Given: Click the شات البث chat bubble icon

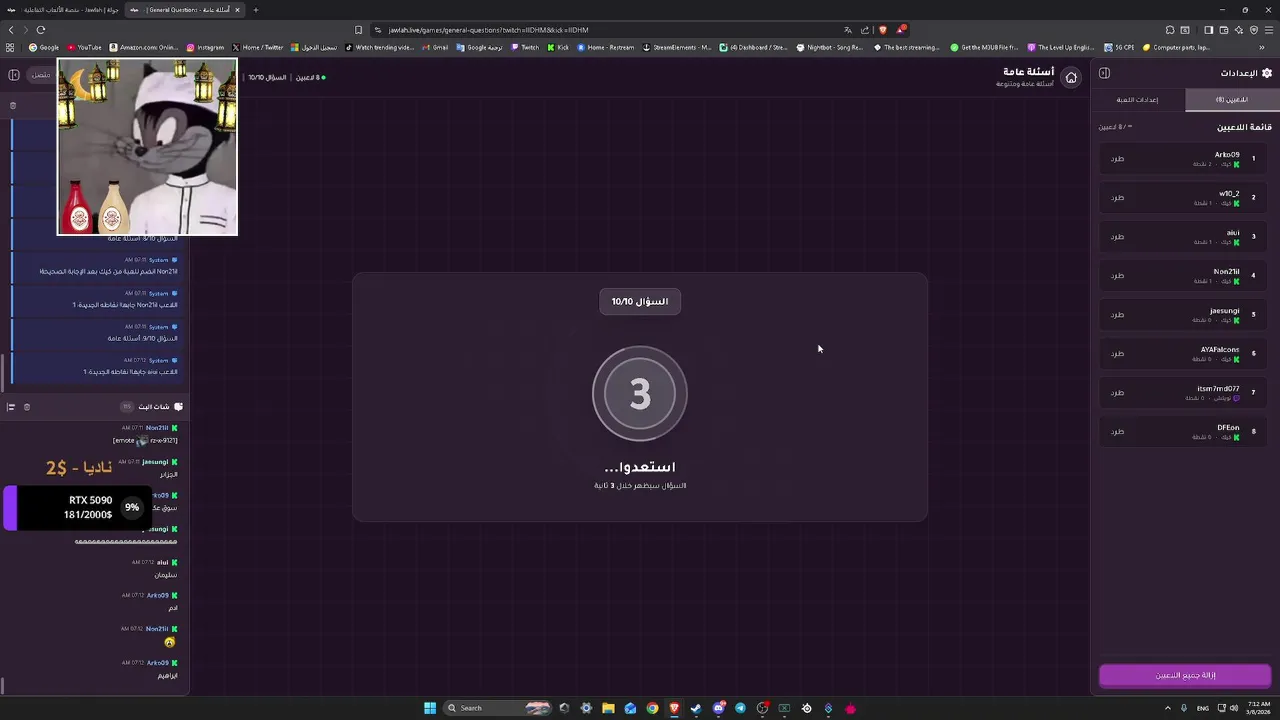Looking at the screenshot, I should [x=178, y=407].
